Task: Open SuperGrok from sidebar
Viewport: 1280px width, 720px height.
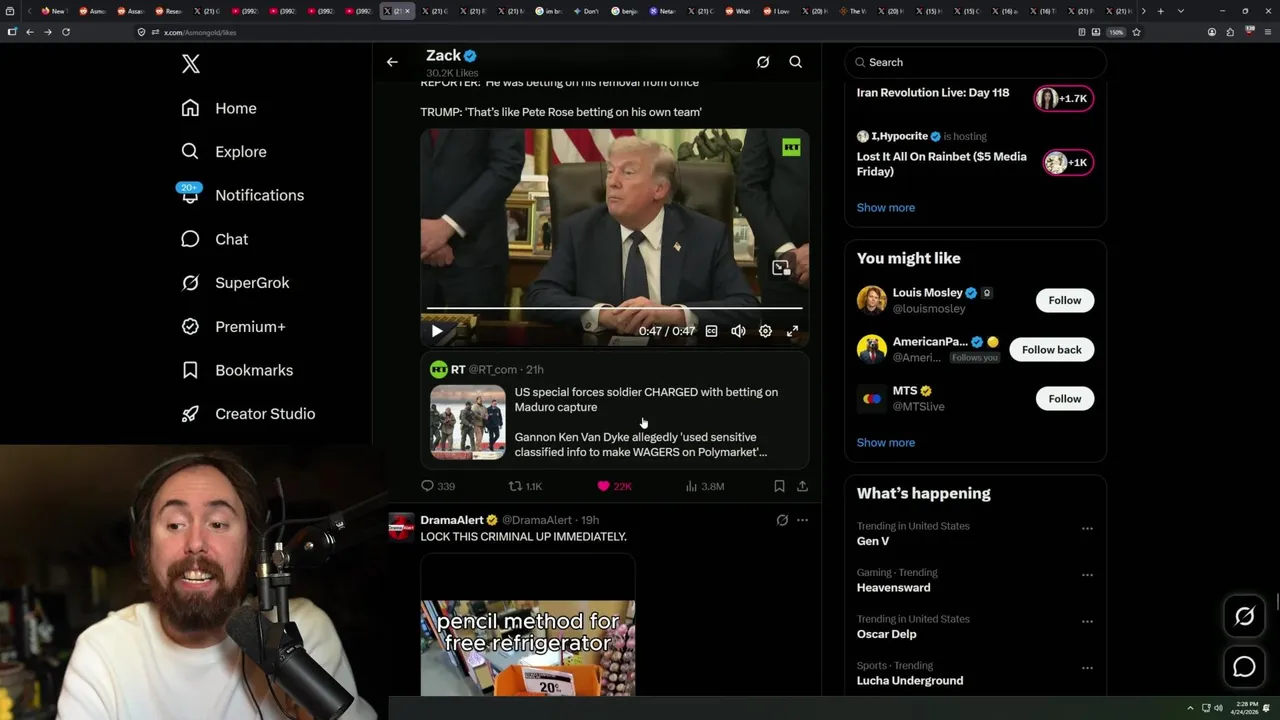Action: 235,283
